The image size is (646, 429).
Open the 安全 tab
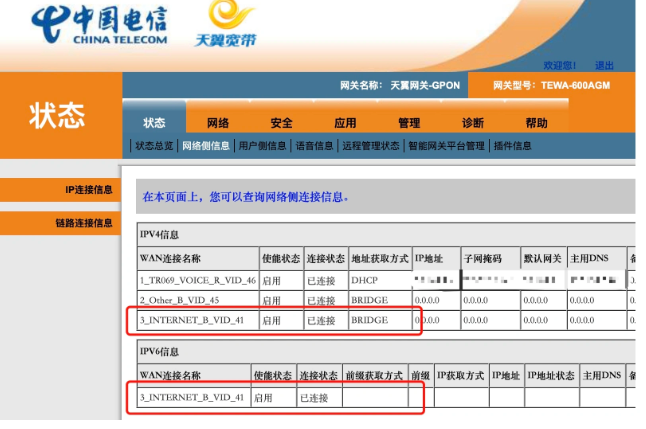[282, 123]
